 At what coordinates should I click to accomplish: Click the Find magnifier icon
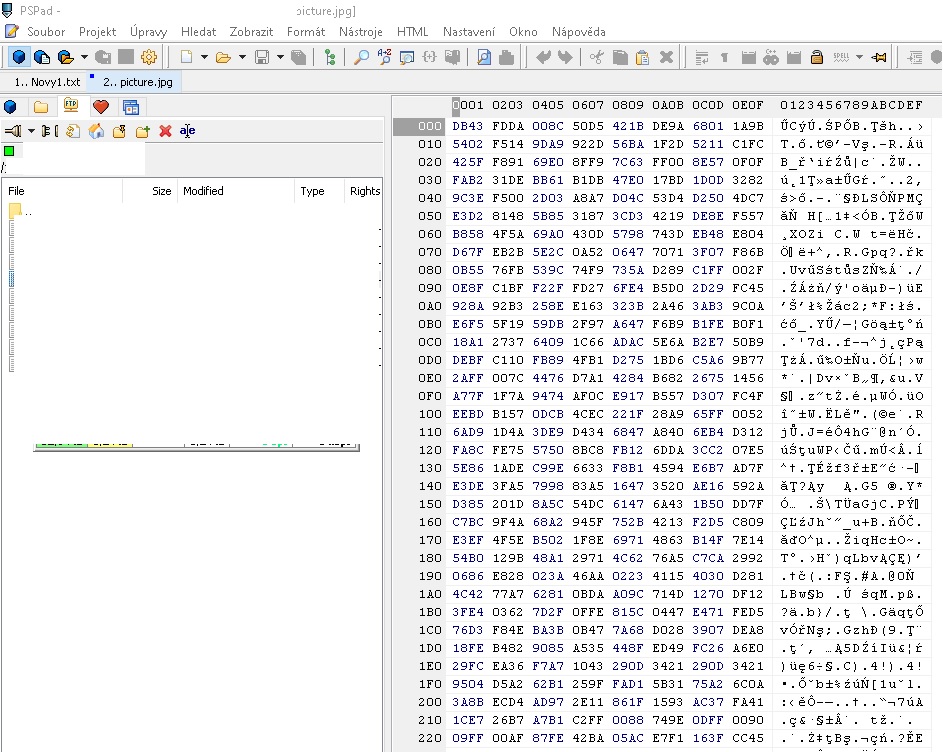[361, 57]
